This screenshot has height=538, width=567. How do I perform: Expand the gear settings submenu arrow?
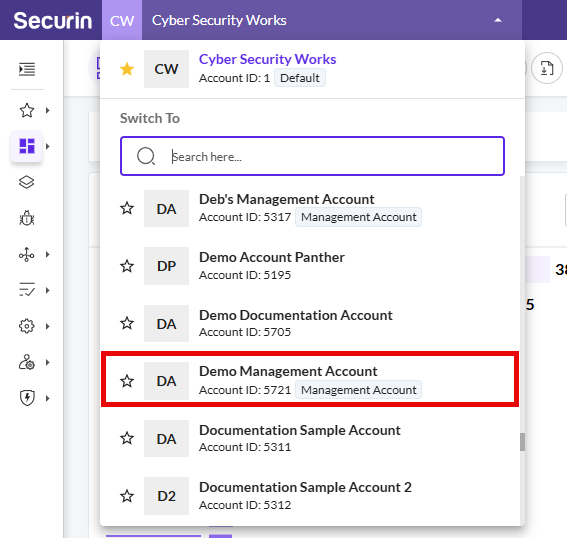click(x=48, y=326)
